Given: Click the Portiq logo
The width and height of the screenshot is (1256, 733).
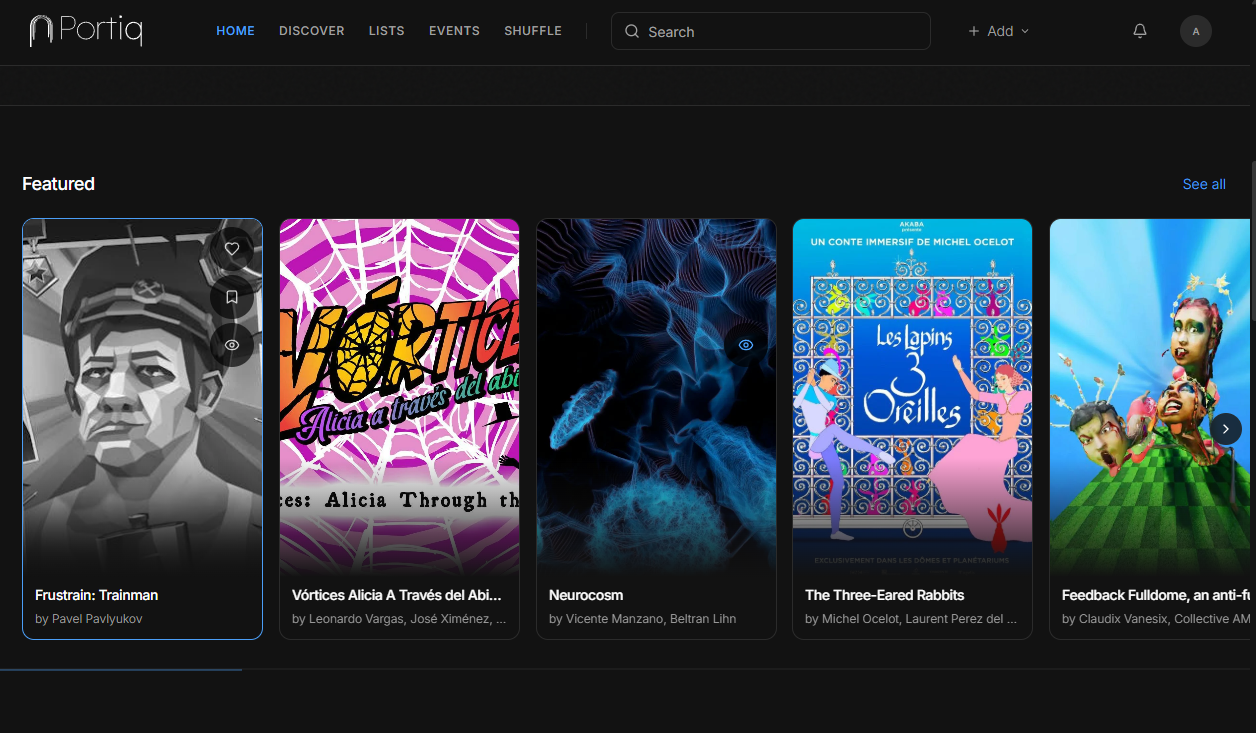Looking at the screenshot, I should (x=86, y=31).
